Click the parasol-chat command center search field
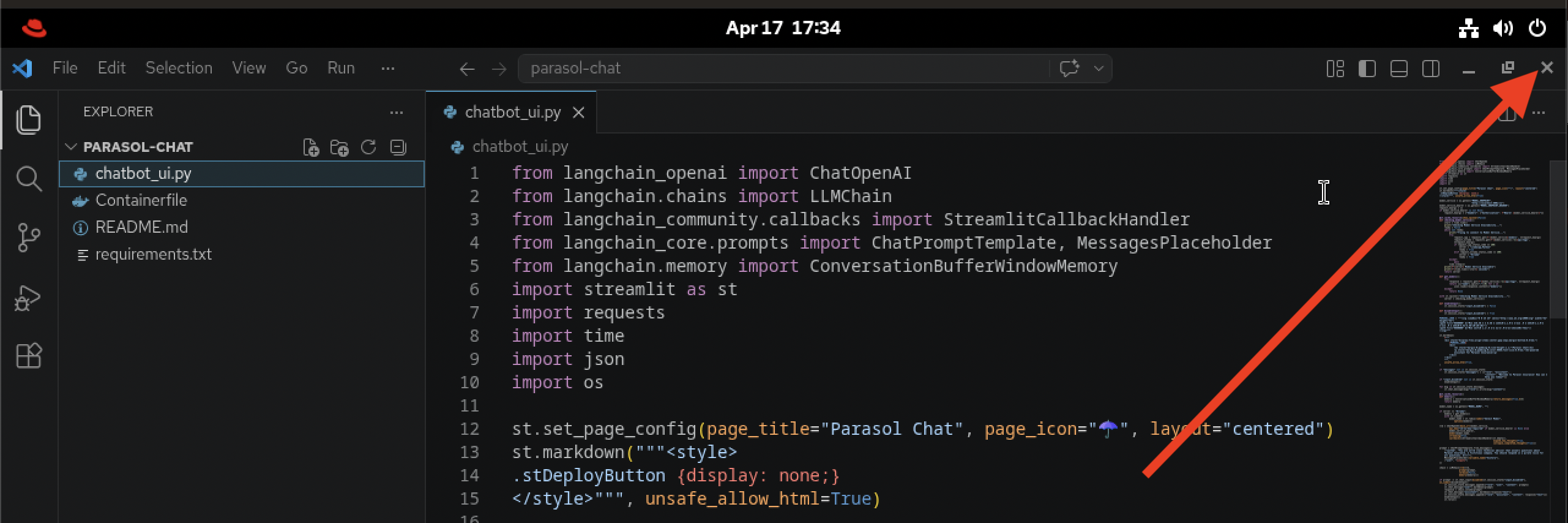Viewport: 1568px width, 523px height. tap(783, 69)
